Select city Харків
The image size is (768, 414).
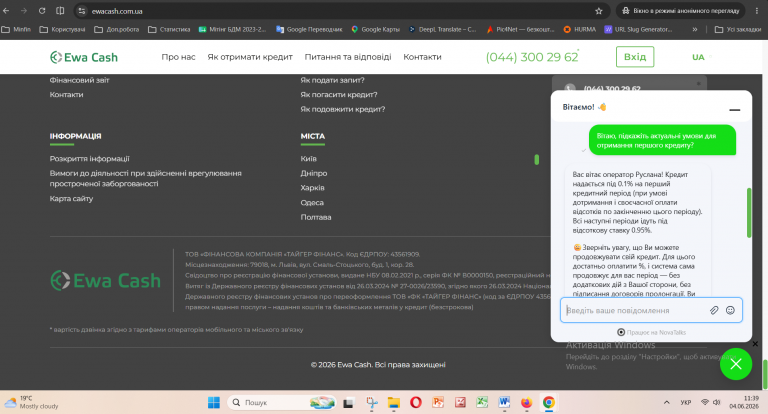coord(312,188)
